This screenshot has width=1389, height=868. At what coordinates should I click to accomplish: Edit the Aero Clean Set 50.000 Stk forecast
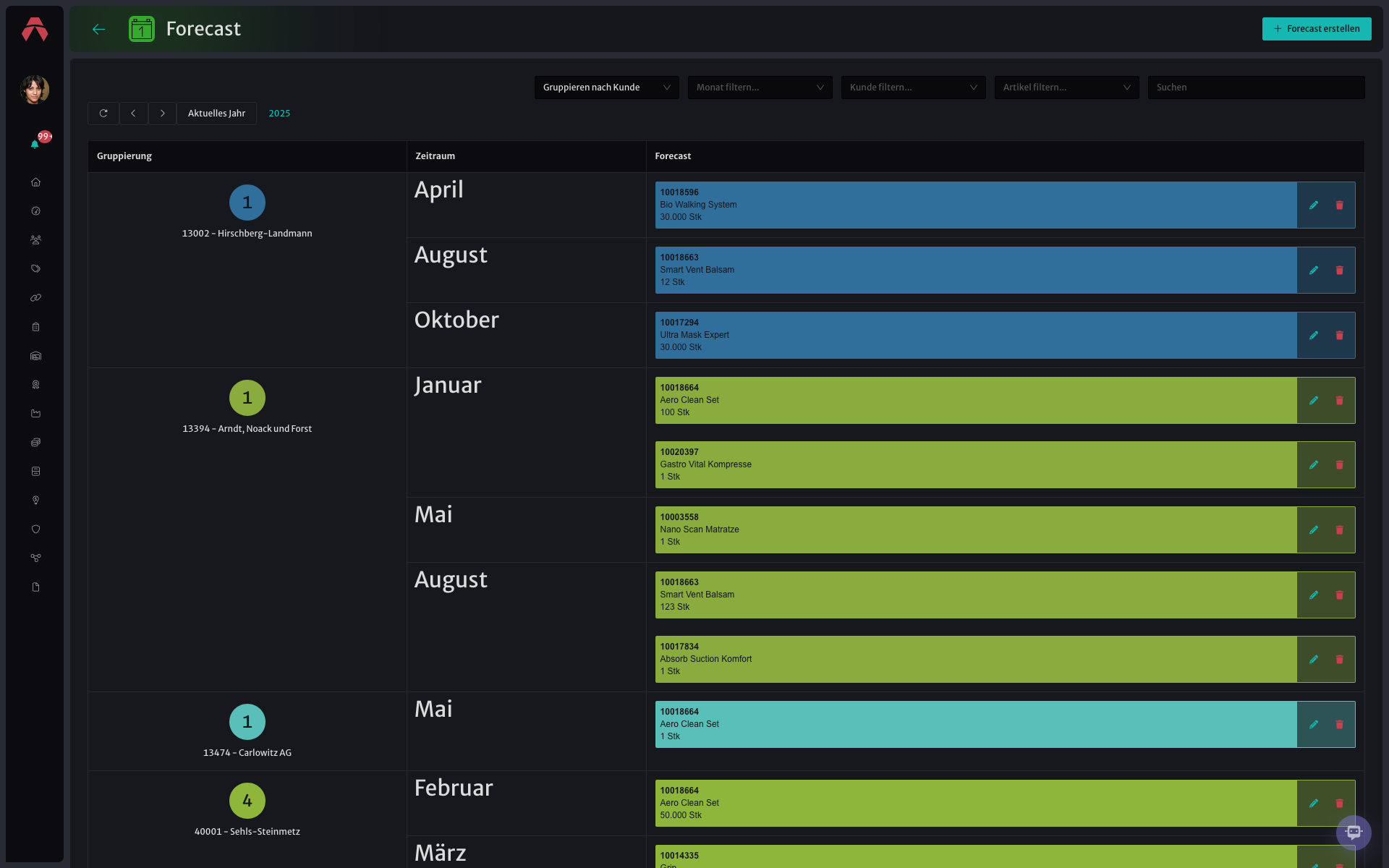[x=1314, y=804]
